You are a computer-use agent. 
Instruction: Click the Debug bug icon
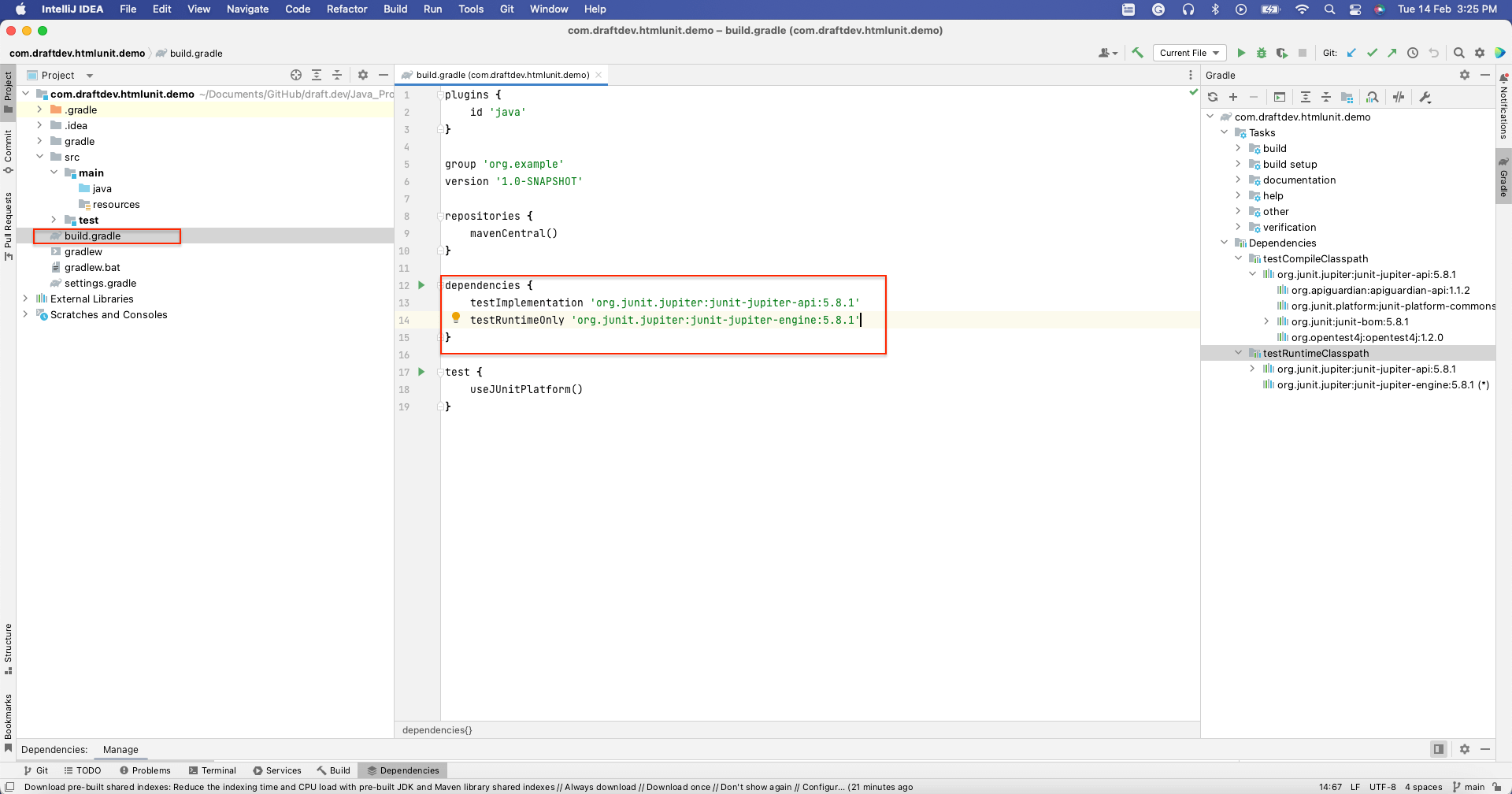tap(1262, 53)
